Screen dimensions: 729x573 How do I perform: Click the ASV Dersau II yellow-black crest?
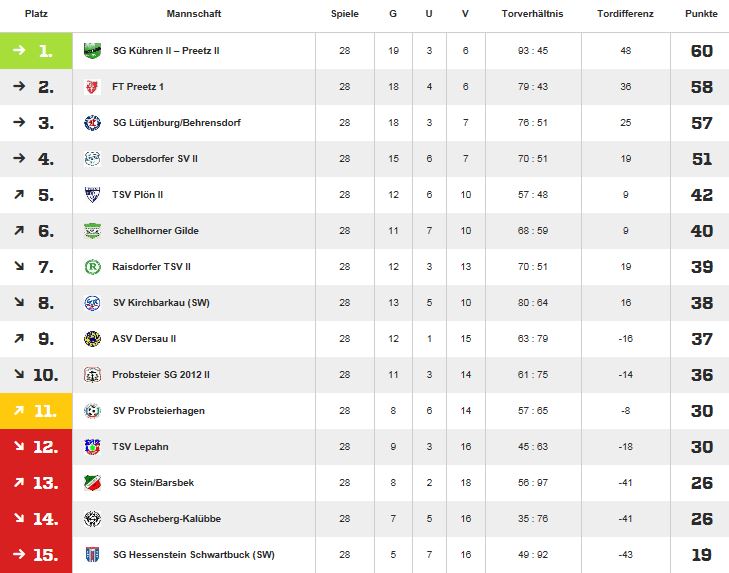92,339
